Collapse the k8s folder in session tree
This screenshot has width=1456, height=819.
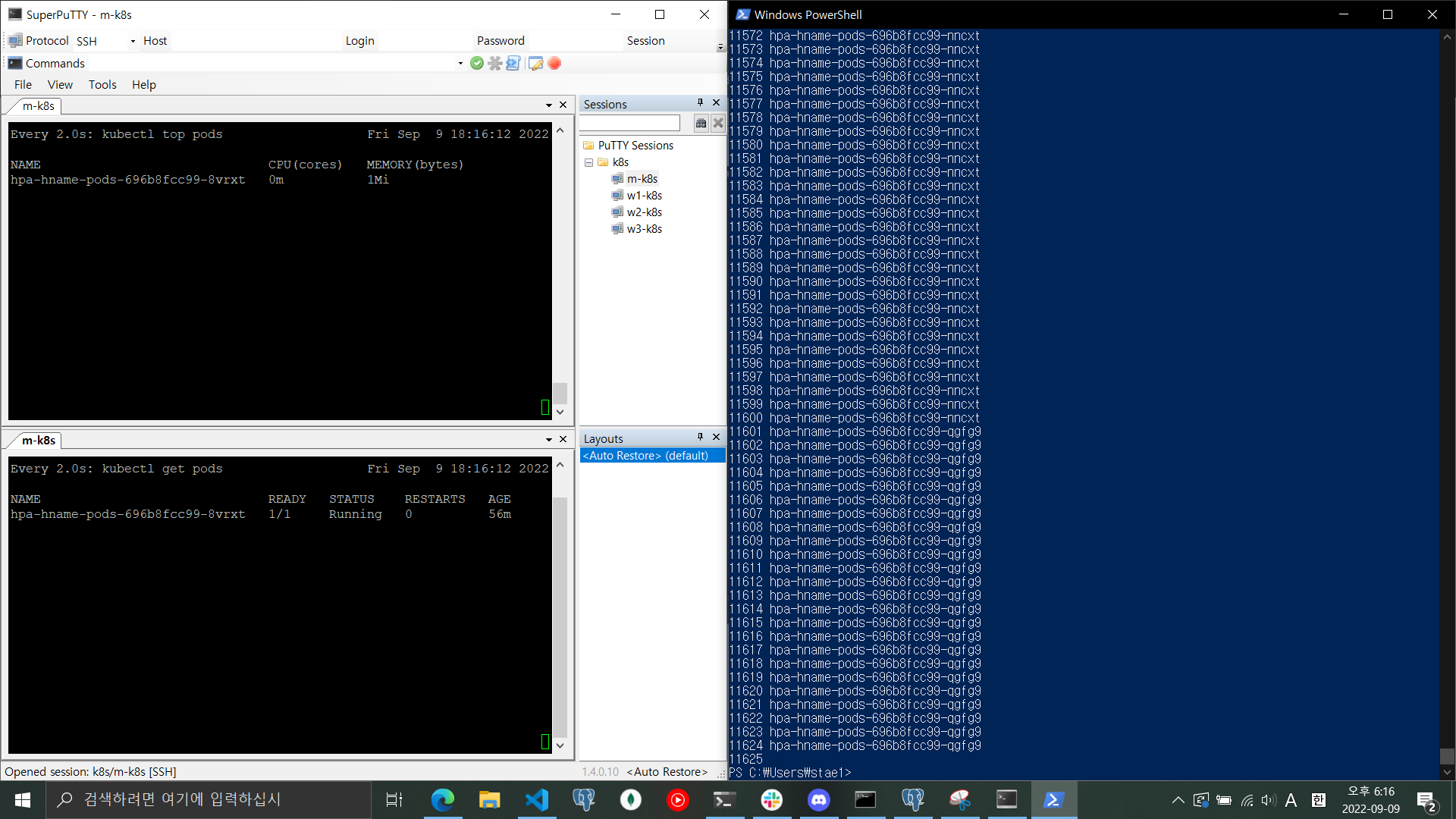(x=588, y=162)
